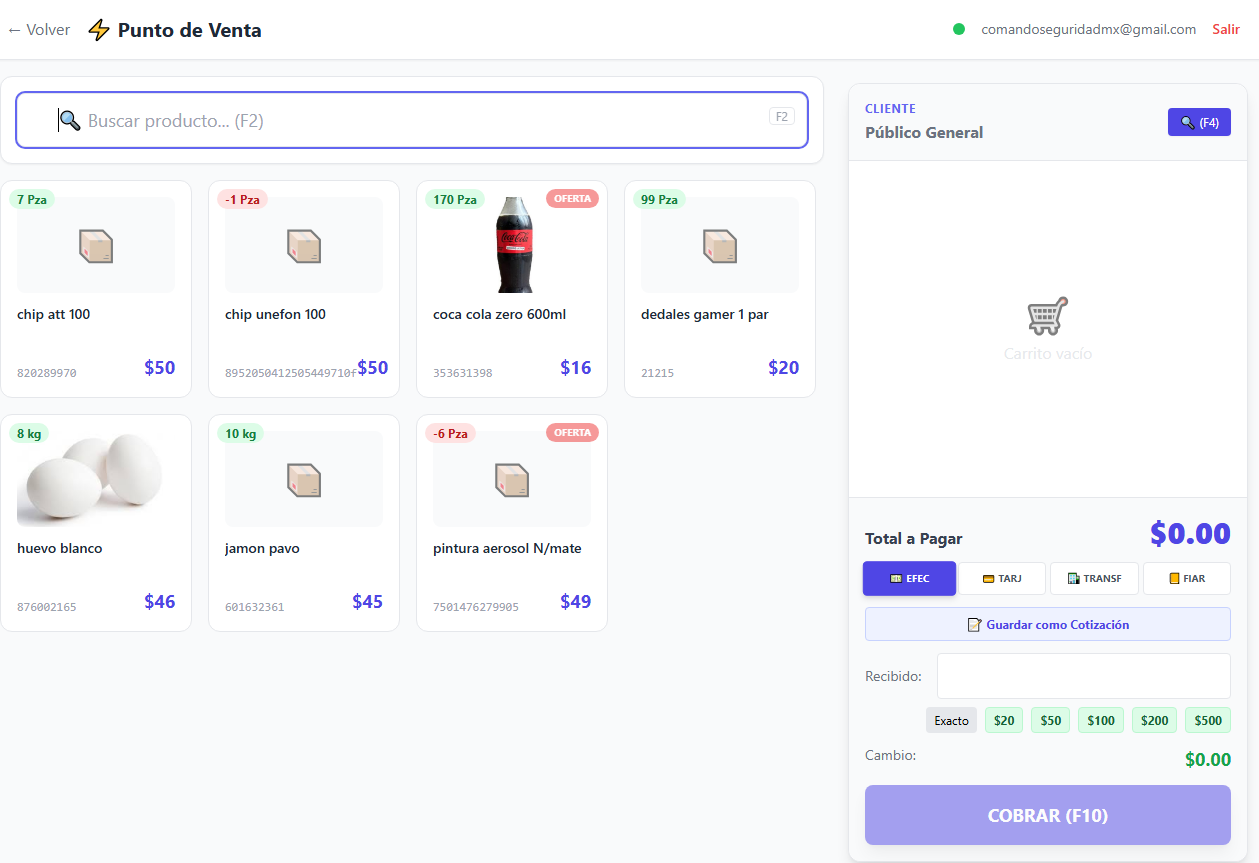This screenshot has width=1259, height=863.
Task: Choose TRANSF transfer payment option
Action: [x=1094, y=578]
